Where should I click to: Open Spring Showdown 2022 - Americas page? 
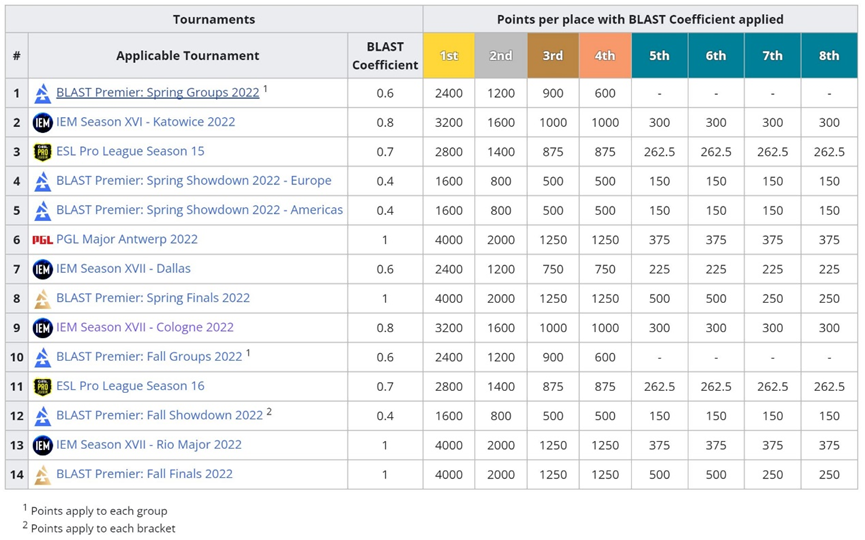(200, 210)
